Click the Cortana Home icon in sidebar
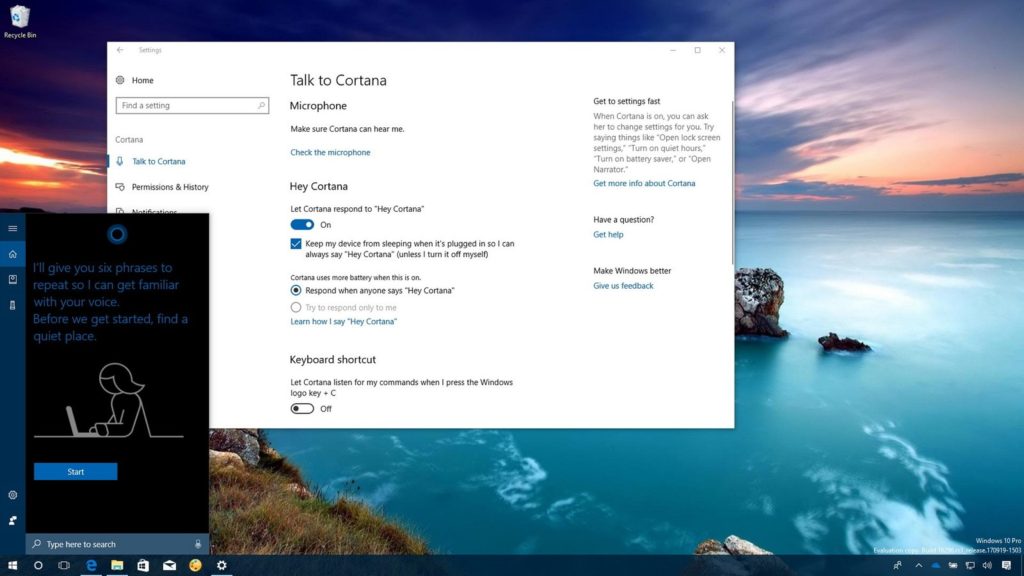Viewport: 1024px width, 576px height. (x=12, y=254)
